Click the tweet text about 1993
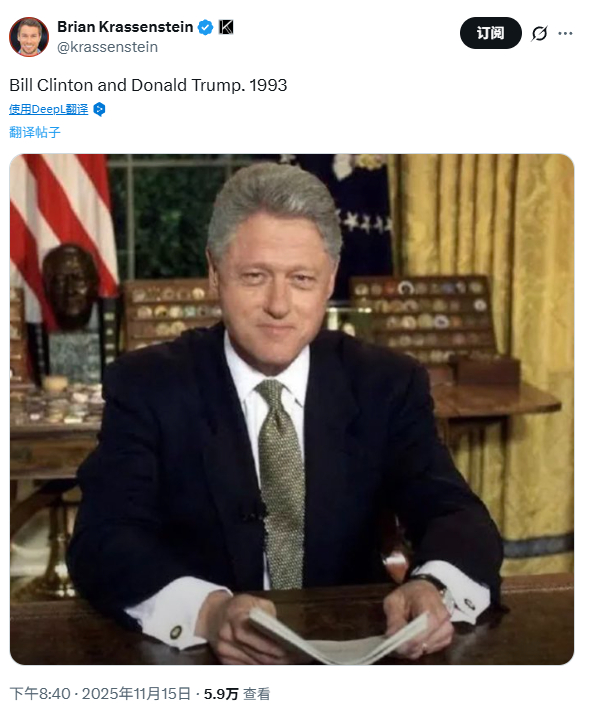The height and width of the screenshot is (706, 590). (x=148, y=85)
